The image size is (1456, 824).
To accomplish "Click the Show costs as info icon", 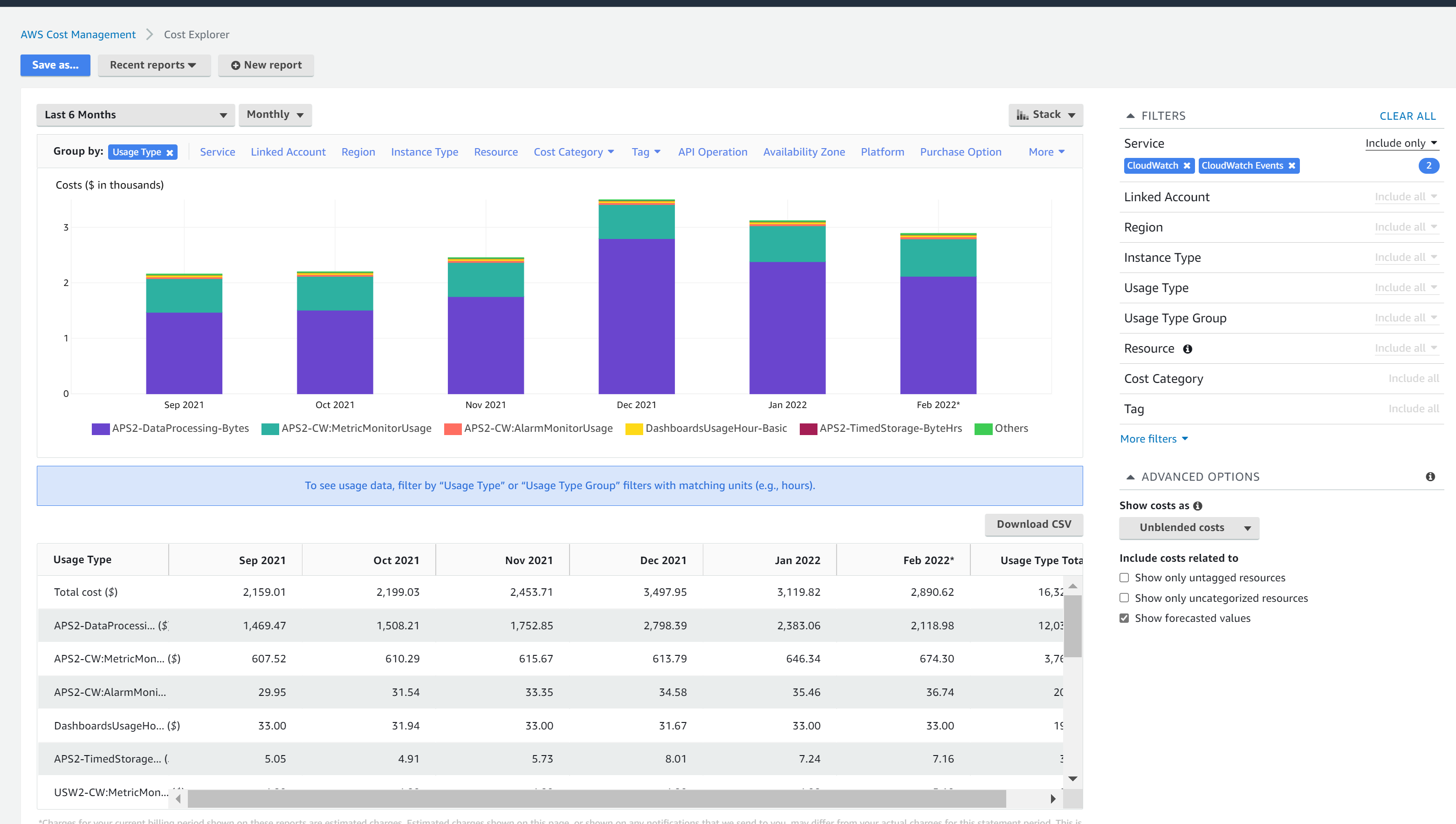I will pyautogui.click(x=1197, y=506).
